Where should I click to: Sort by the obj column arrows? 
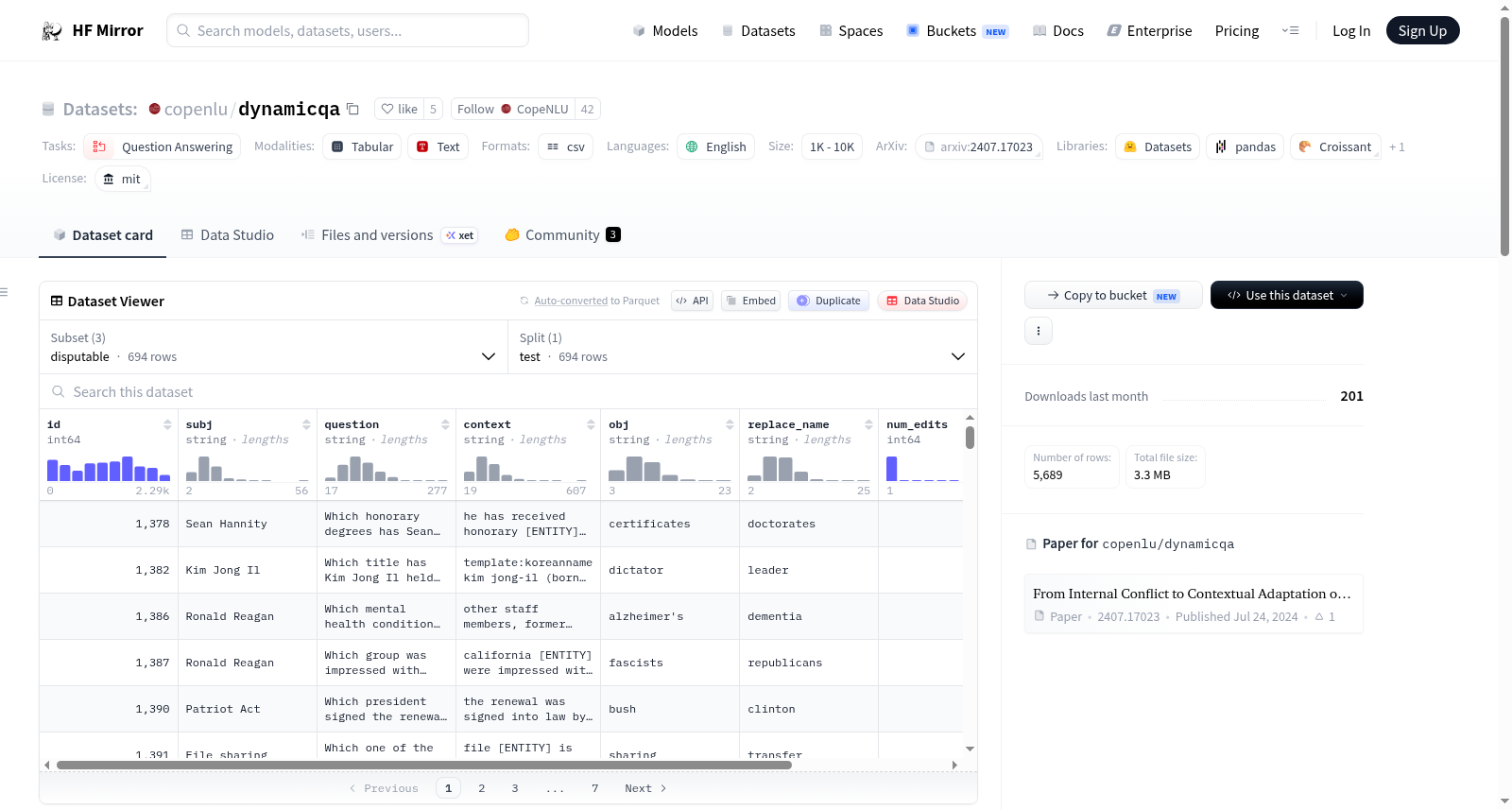pyautogui.click(x=730, y=424)
